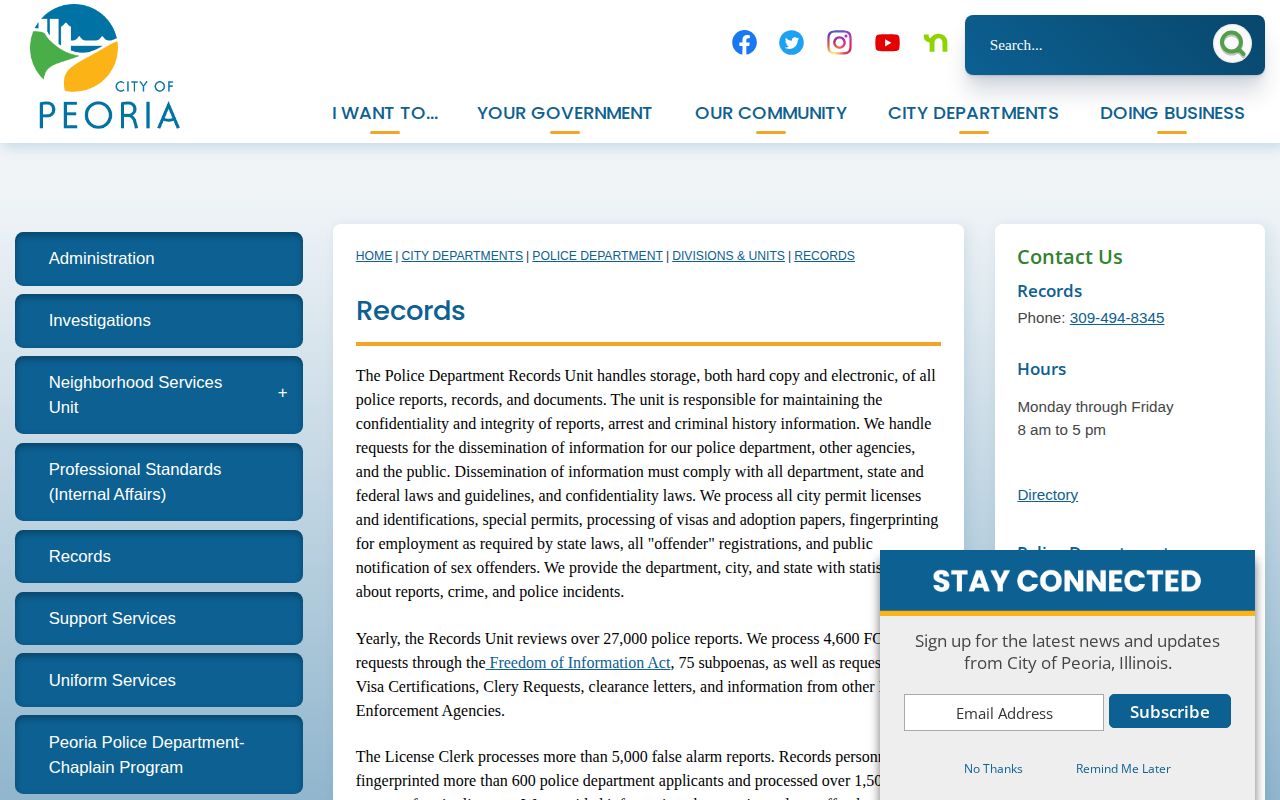The width and height of the screenshot is (1280, 800).
Task: Expand the Neighborhood Services Unit plus icon
Action: click(x=282, y=394)
